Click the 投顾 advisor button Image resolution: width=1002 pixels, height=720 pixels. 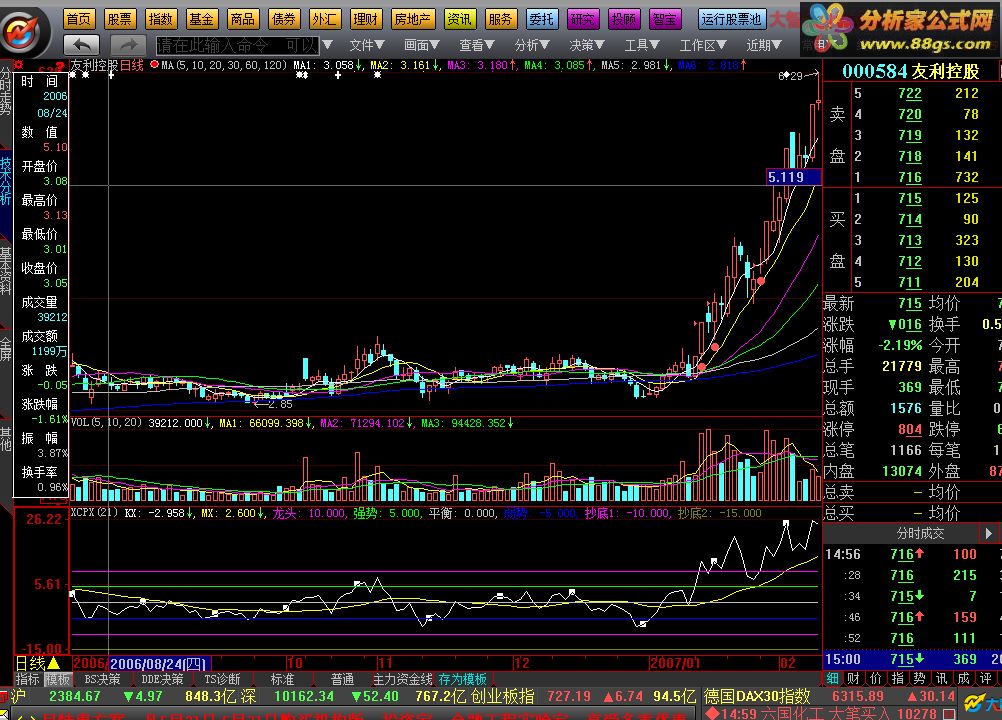coord(623,19)
